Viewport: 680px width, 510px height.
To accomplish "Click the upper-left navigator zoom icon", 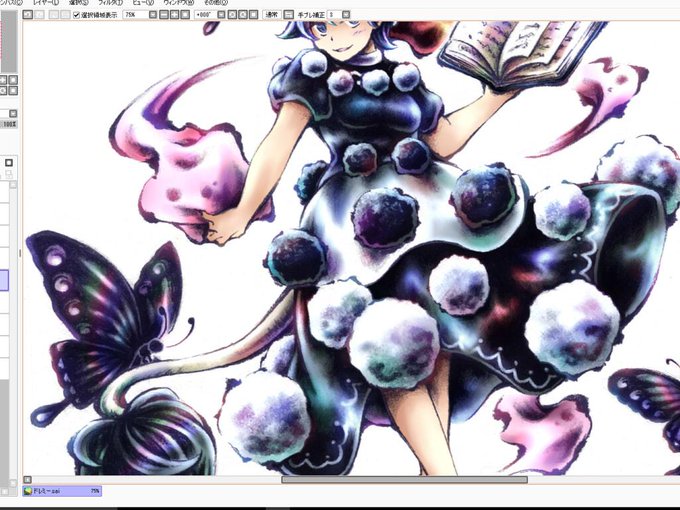I will [3, 80].
